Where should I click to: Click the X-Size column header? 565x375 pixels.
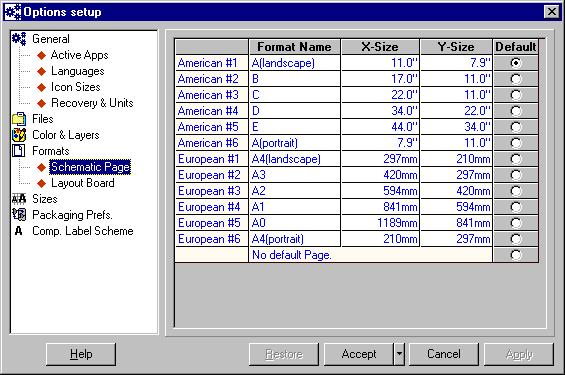click(x=380, y=47)
